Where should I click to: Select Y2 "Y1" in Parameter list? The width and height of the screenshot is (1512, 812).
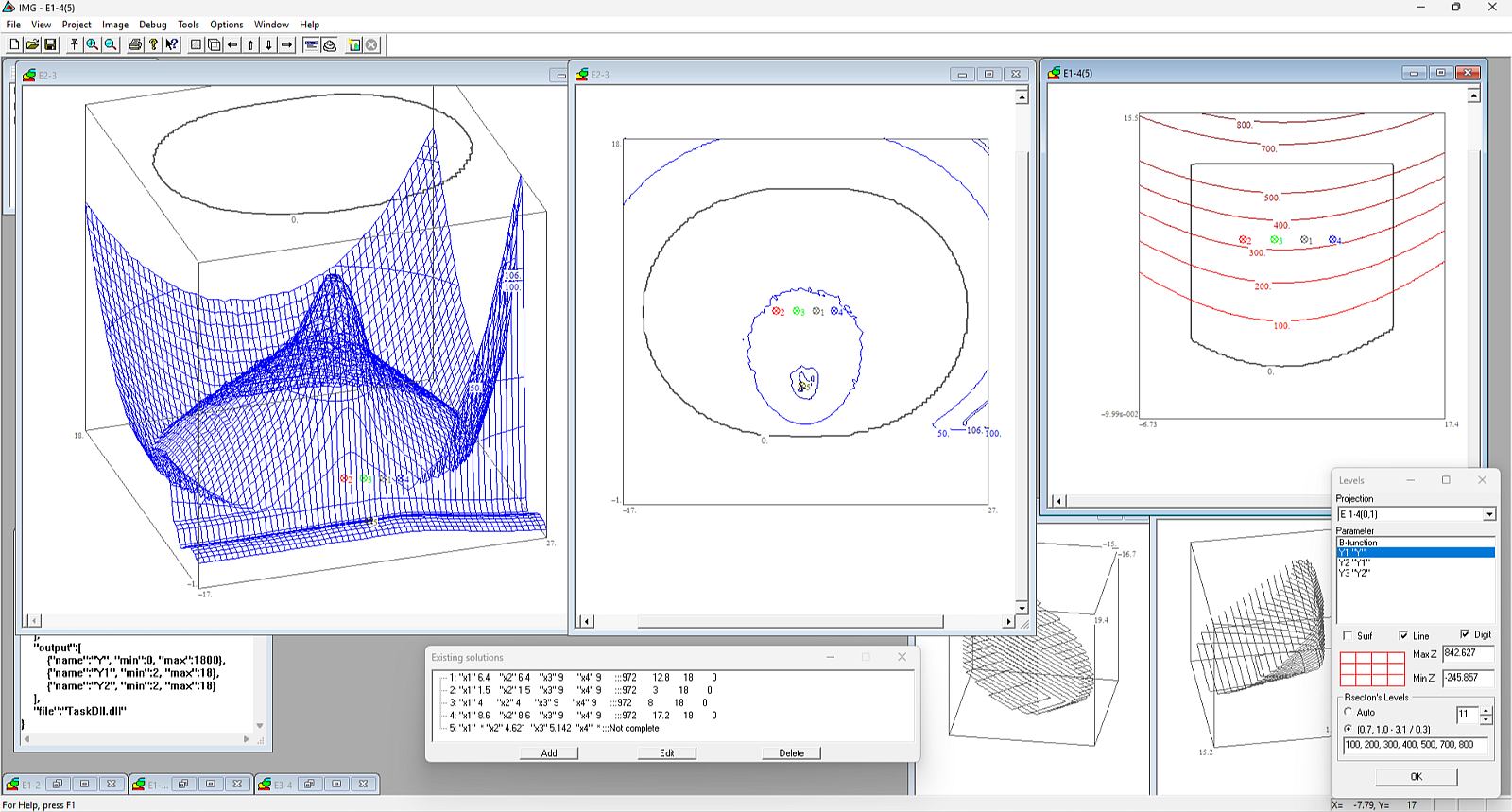point(1416,562)
